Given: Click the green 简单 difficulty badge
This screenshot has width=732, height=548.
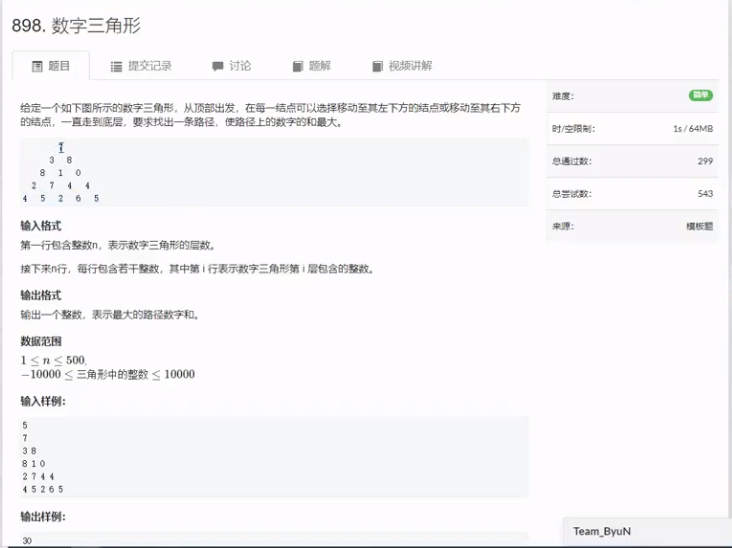Looking at the screenshot, I should point(701,95).
